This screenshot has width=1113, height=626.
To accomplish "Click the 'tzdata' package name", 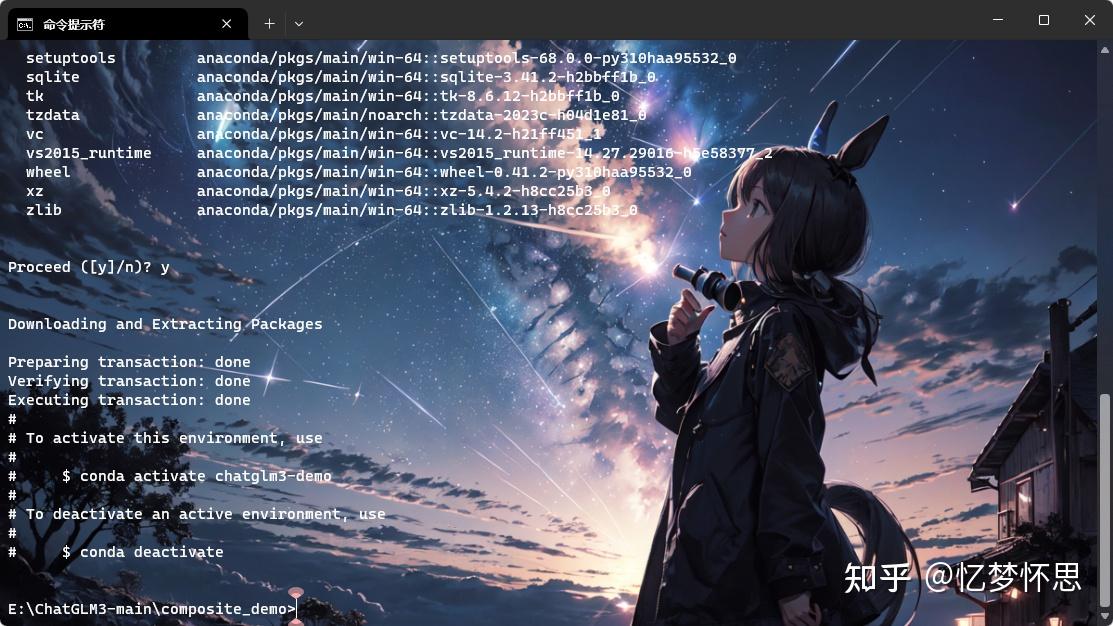I will (53, 115).
